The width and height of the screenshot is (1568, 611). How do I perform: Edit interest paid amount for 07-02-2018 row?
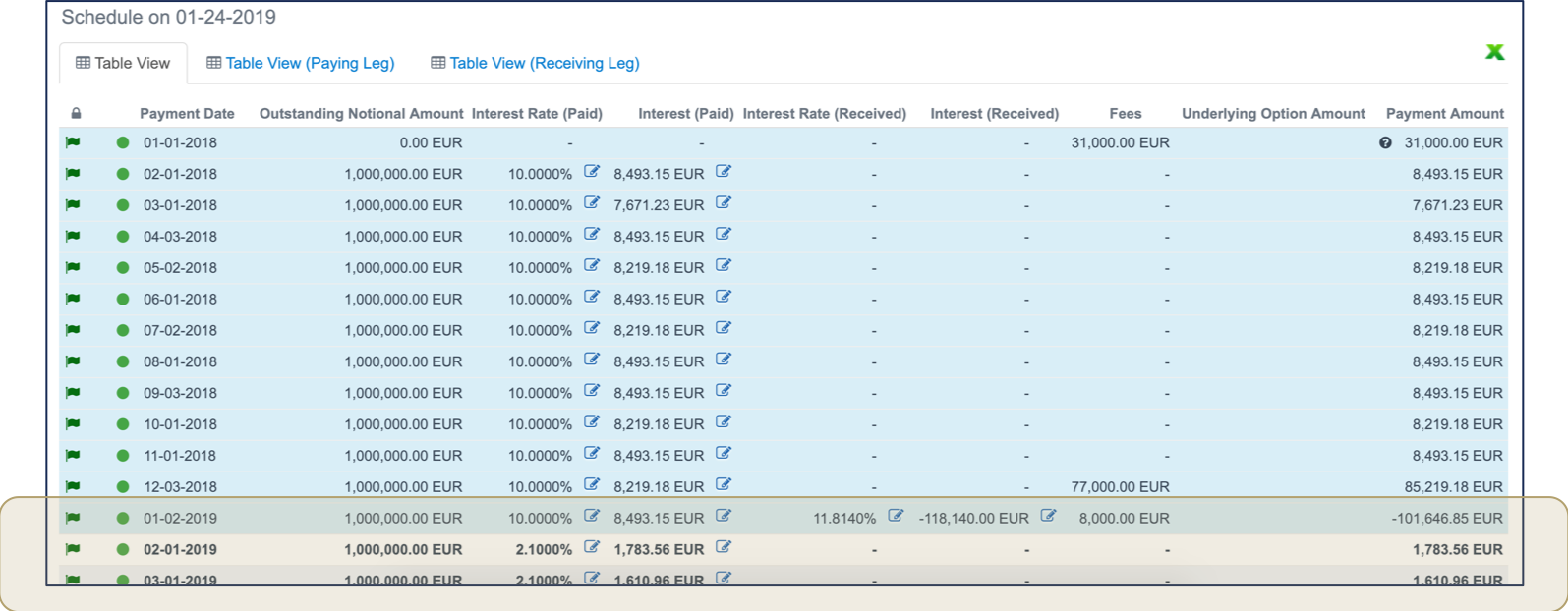724,328
